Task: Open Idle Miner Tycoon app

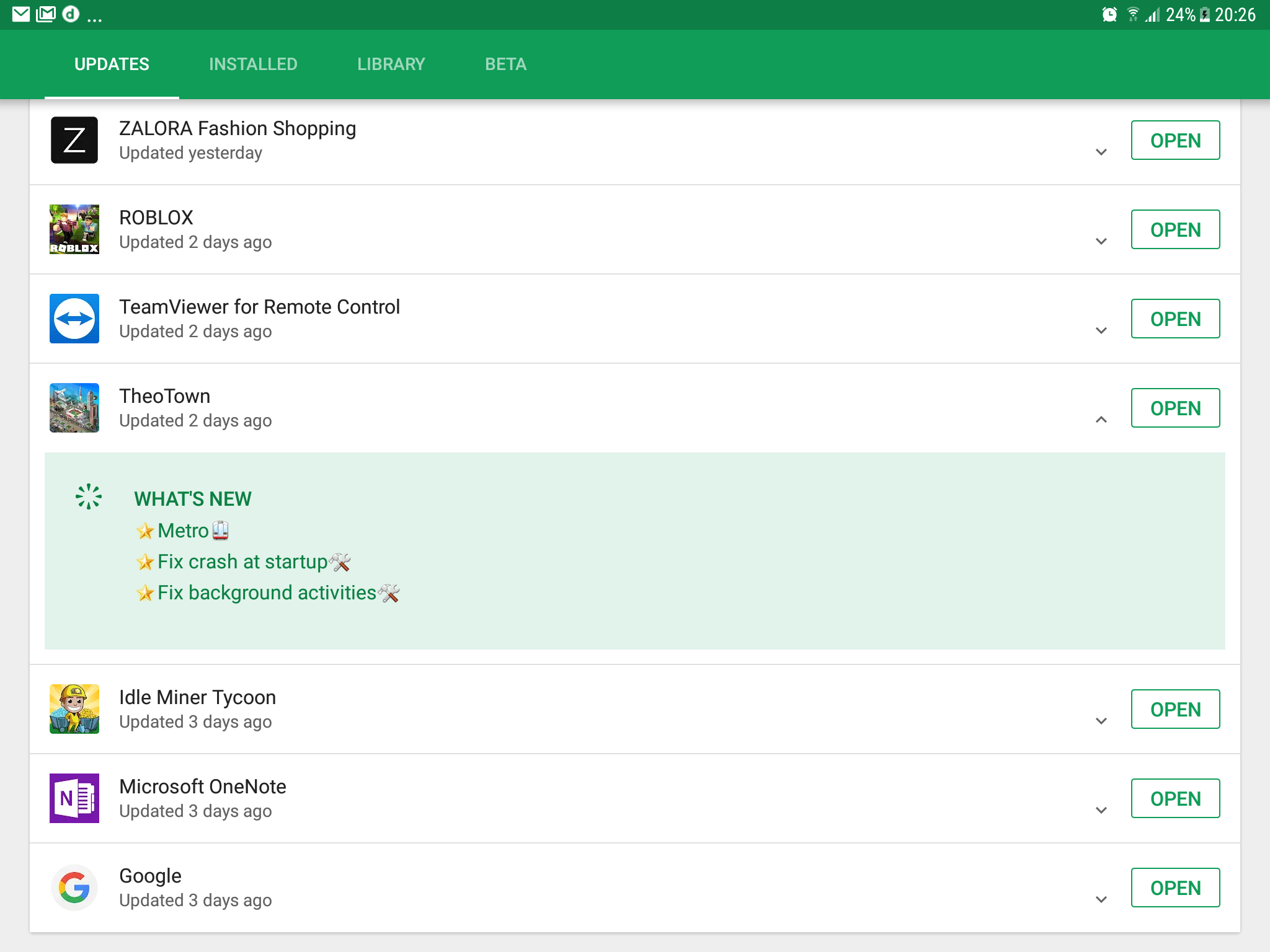Action: click(x=1175, y=709)
